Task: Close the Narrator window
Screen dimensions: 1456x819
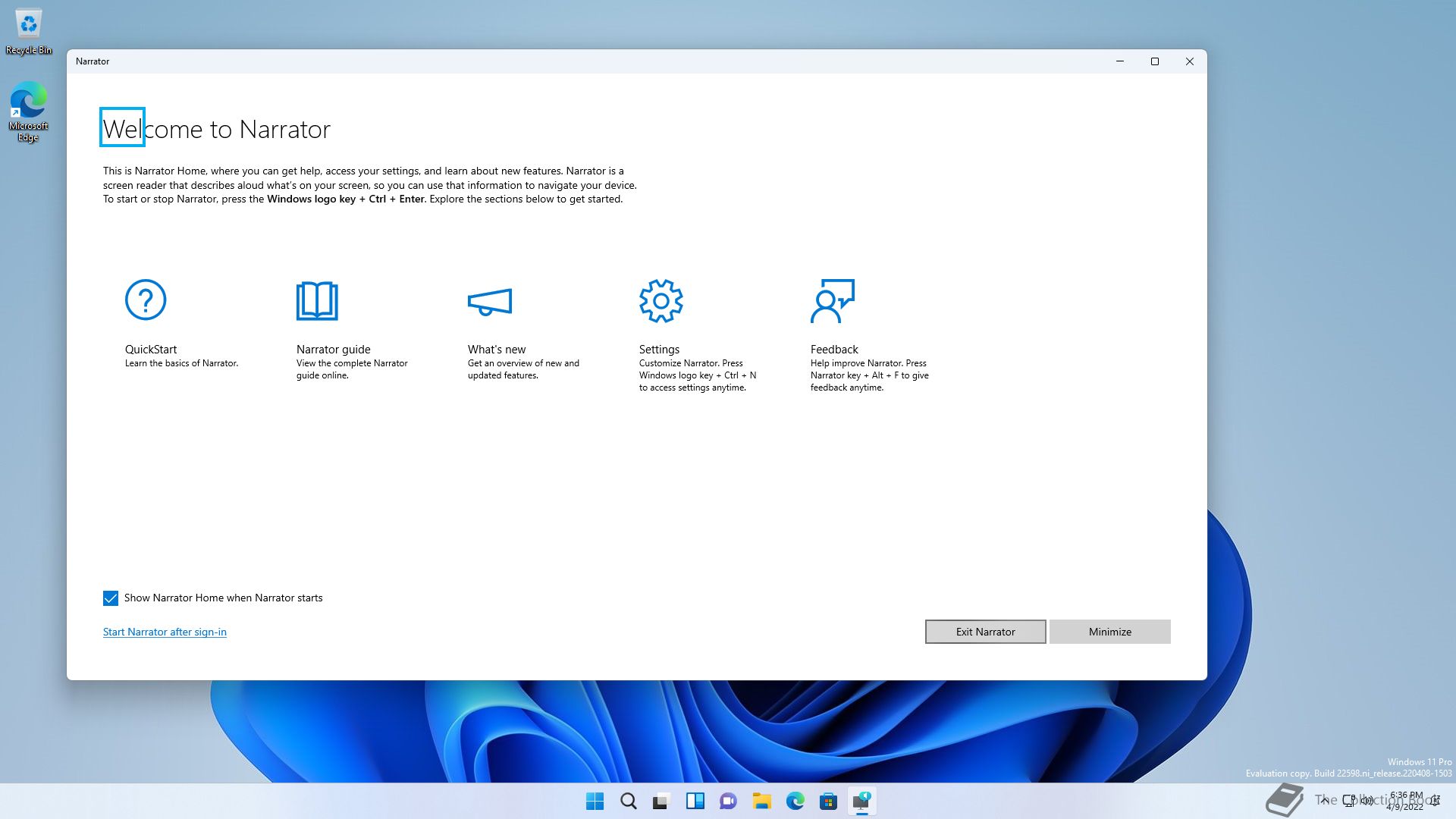Action: pyautogui.click(x=1190, y=61)
